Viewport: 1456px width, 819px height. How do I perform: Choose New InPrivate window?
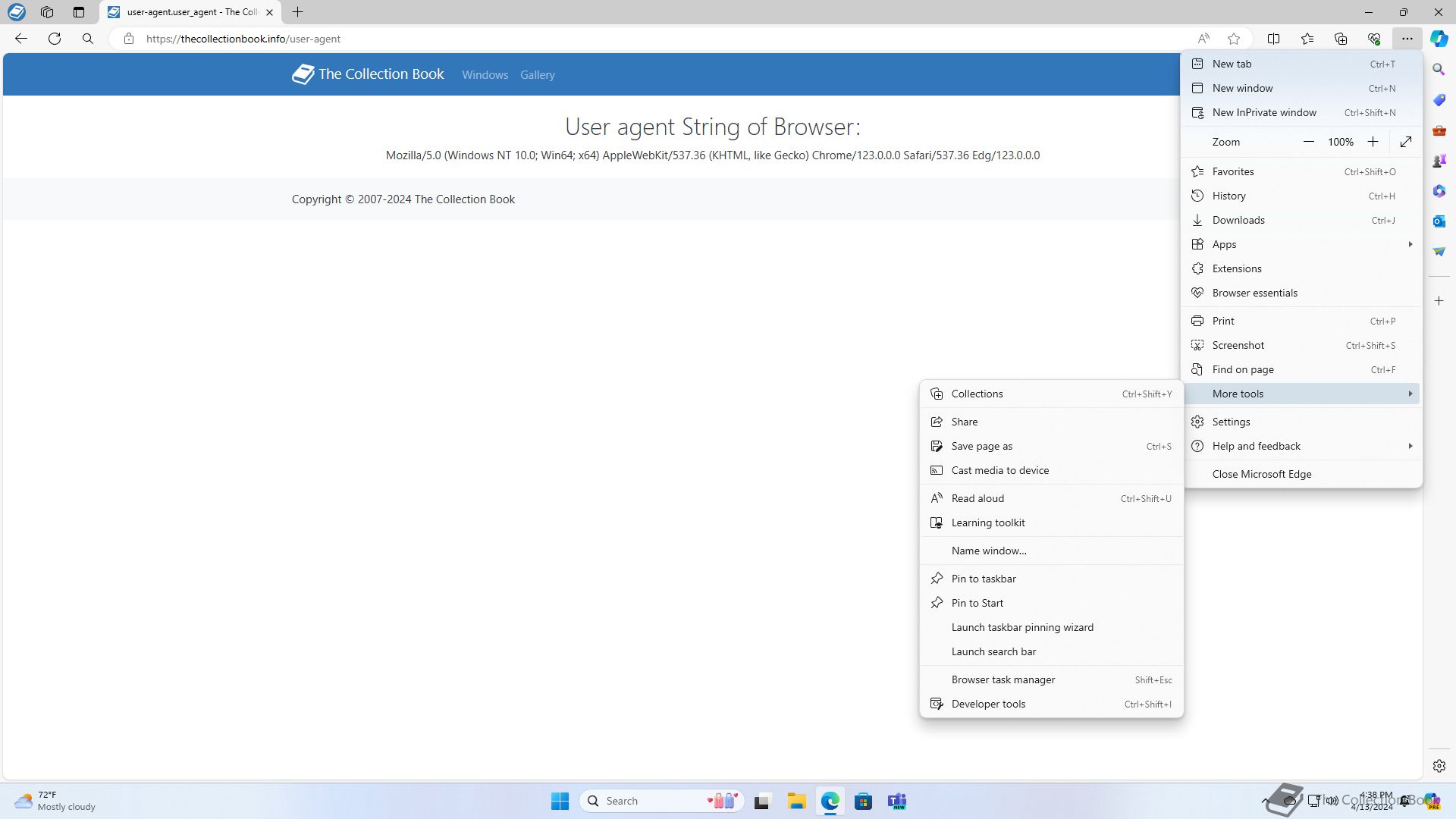click(1301, 112)
